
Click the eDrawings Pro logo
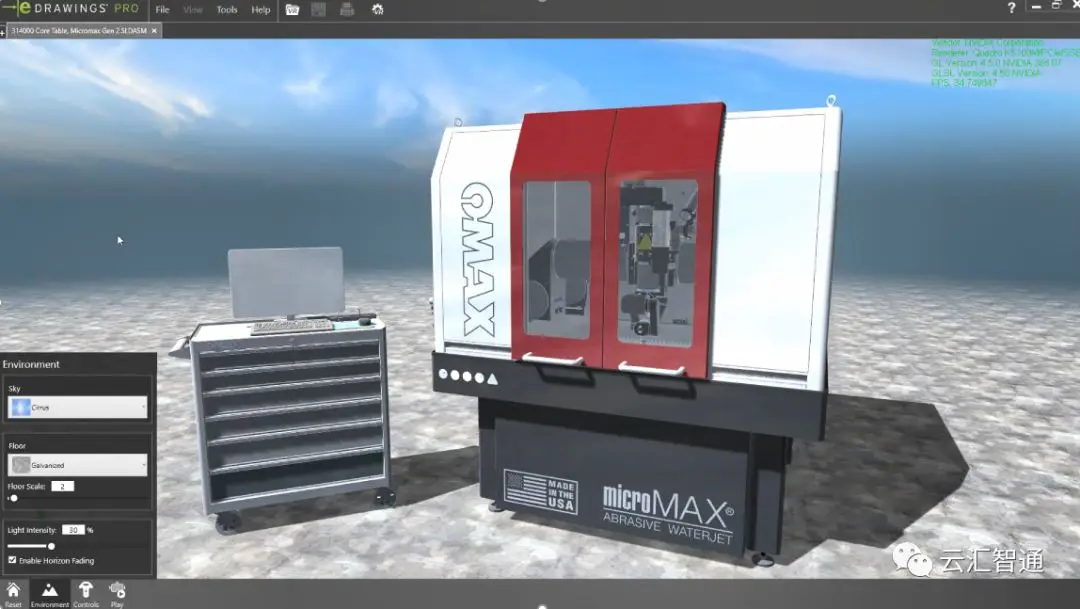pos(71,9)
